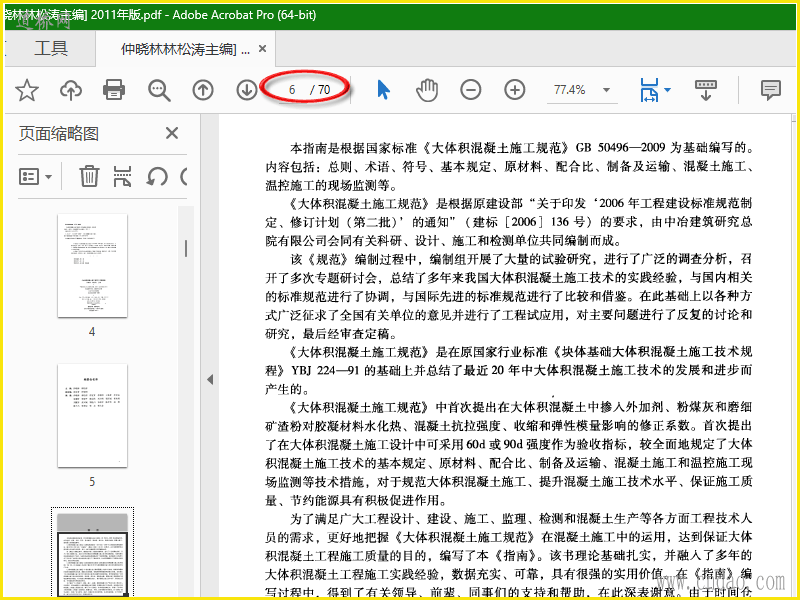
Task: Click the rotate counterclockwise icon
Action: coord(157,177)
